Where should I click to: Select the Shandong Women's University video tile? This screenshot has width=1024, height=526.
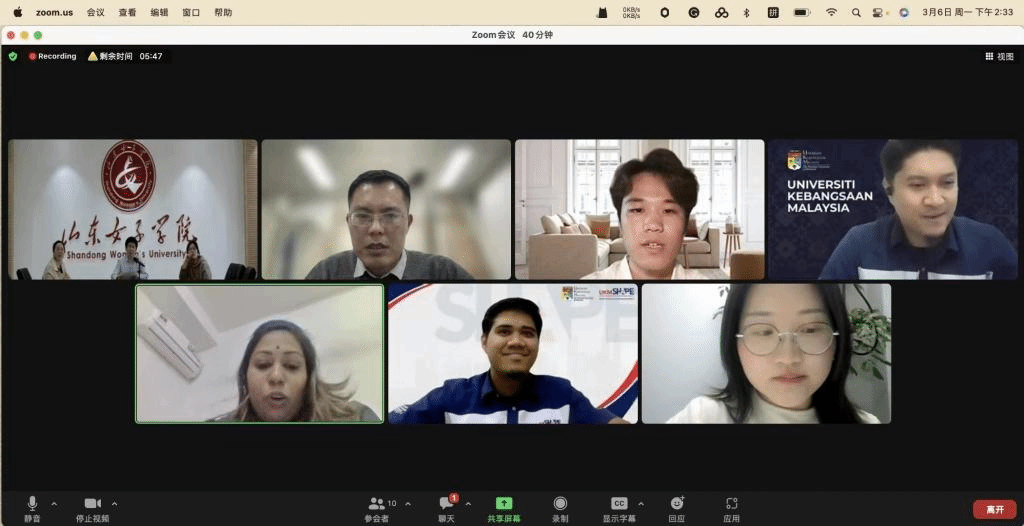(x=132, y=209)
